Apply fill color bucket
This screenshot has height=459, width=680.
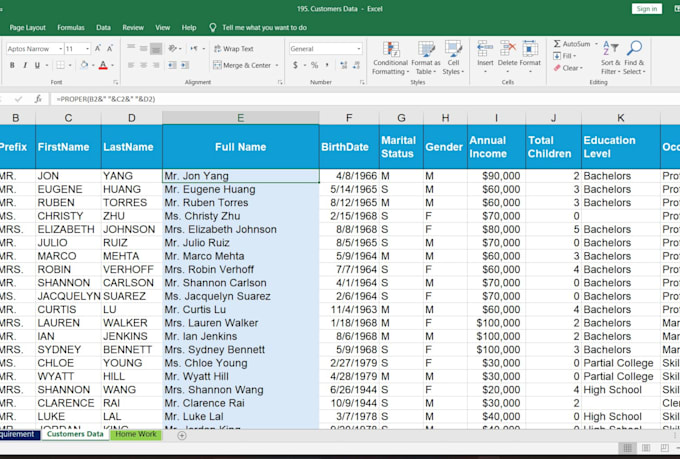tap(84, 65)
